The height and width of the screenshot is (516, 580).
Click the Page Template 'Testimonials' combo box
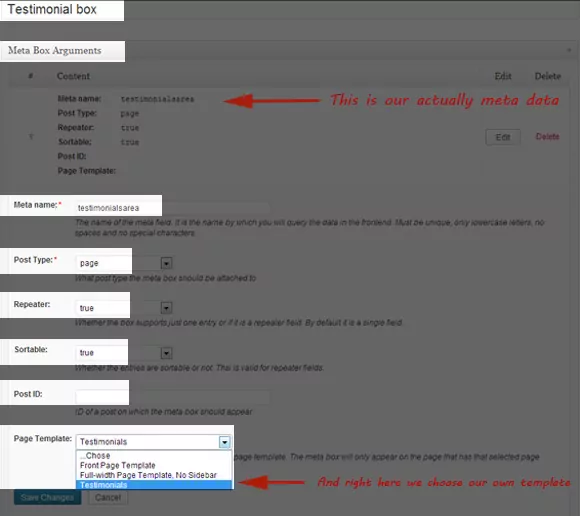(154, 442)
